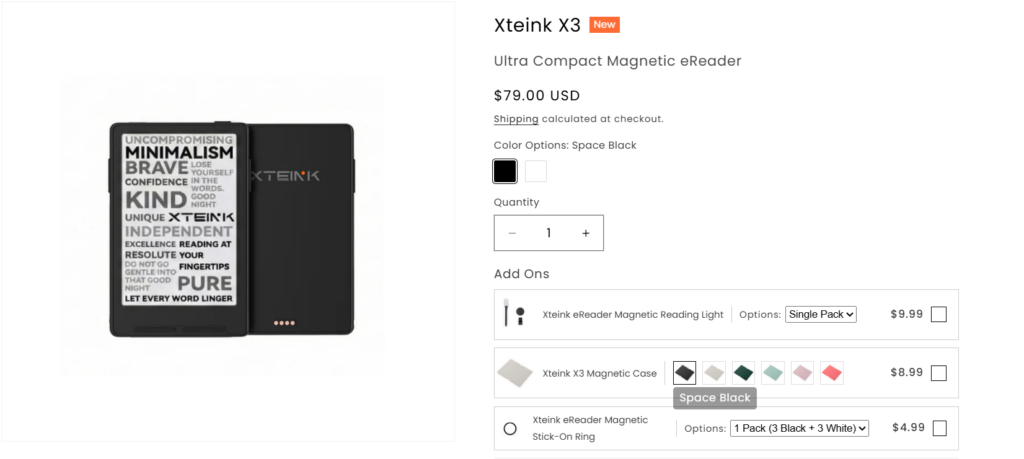This screenshot has height=459, width=1024.
Task: Select the Space Black device color swatch
Action: (x=505, y=171)
